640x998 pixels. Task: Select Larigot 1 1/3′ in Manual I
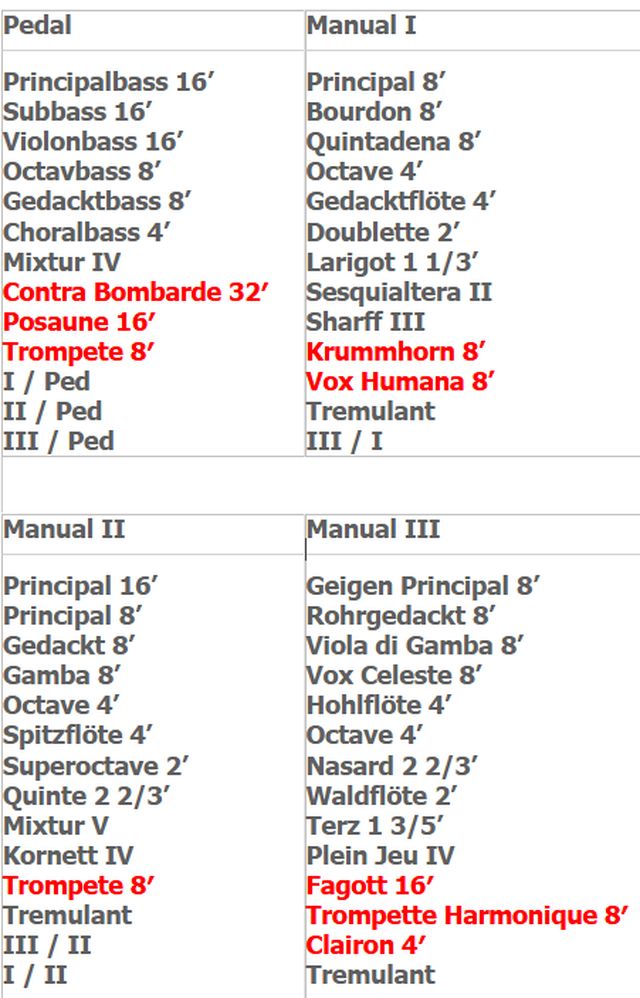(393, 262)
